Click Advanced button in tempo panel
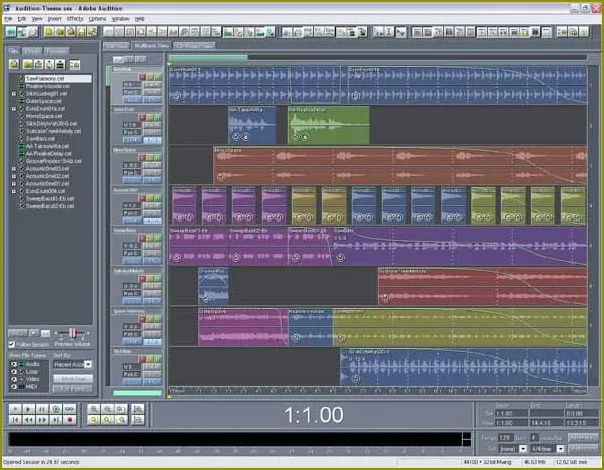This screenshot has width=604, height=470. pyautogui.click(x=582, y=438)
